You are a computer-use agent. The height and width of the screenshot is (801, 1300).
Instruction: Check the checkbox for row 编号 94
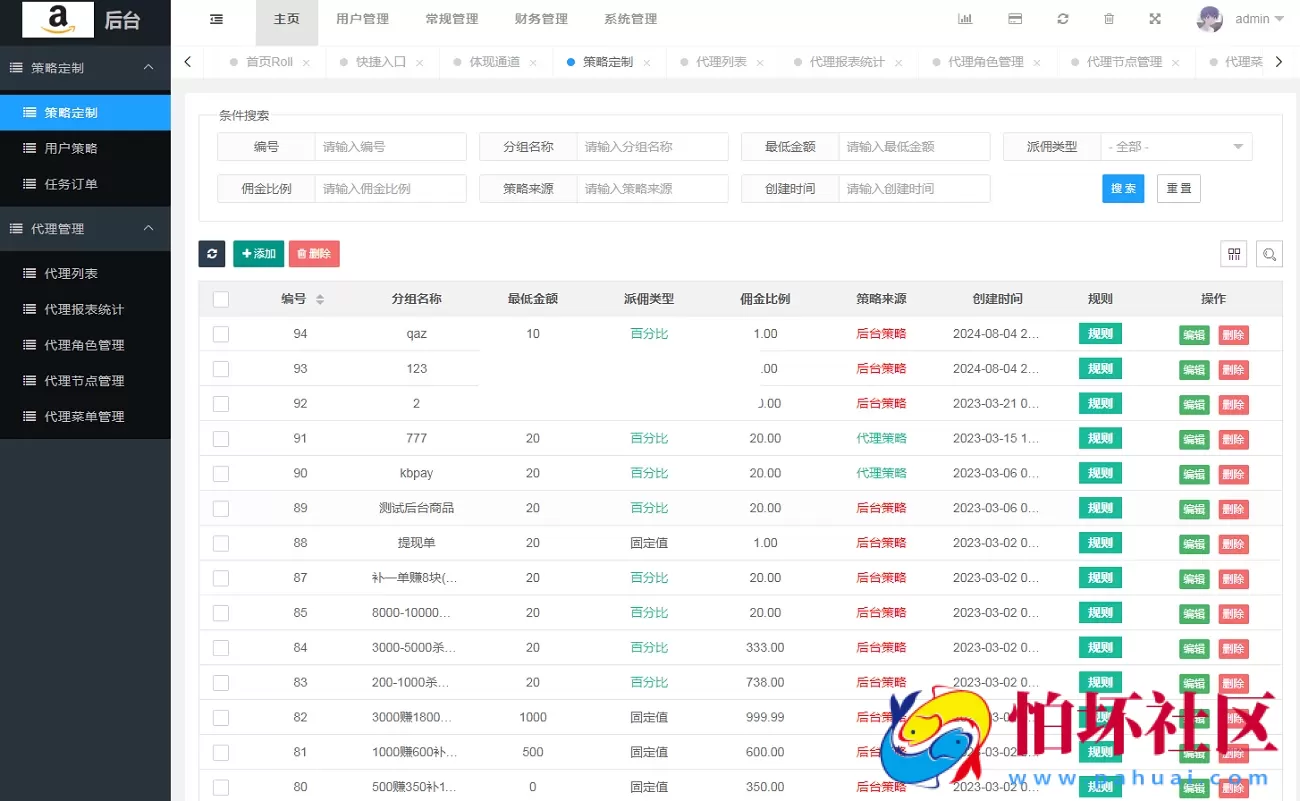[221, 334]
